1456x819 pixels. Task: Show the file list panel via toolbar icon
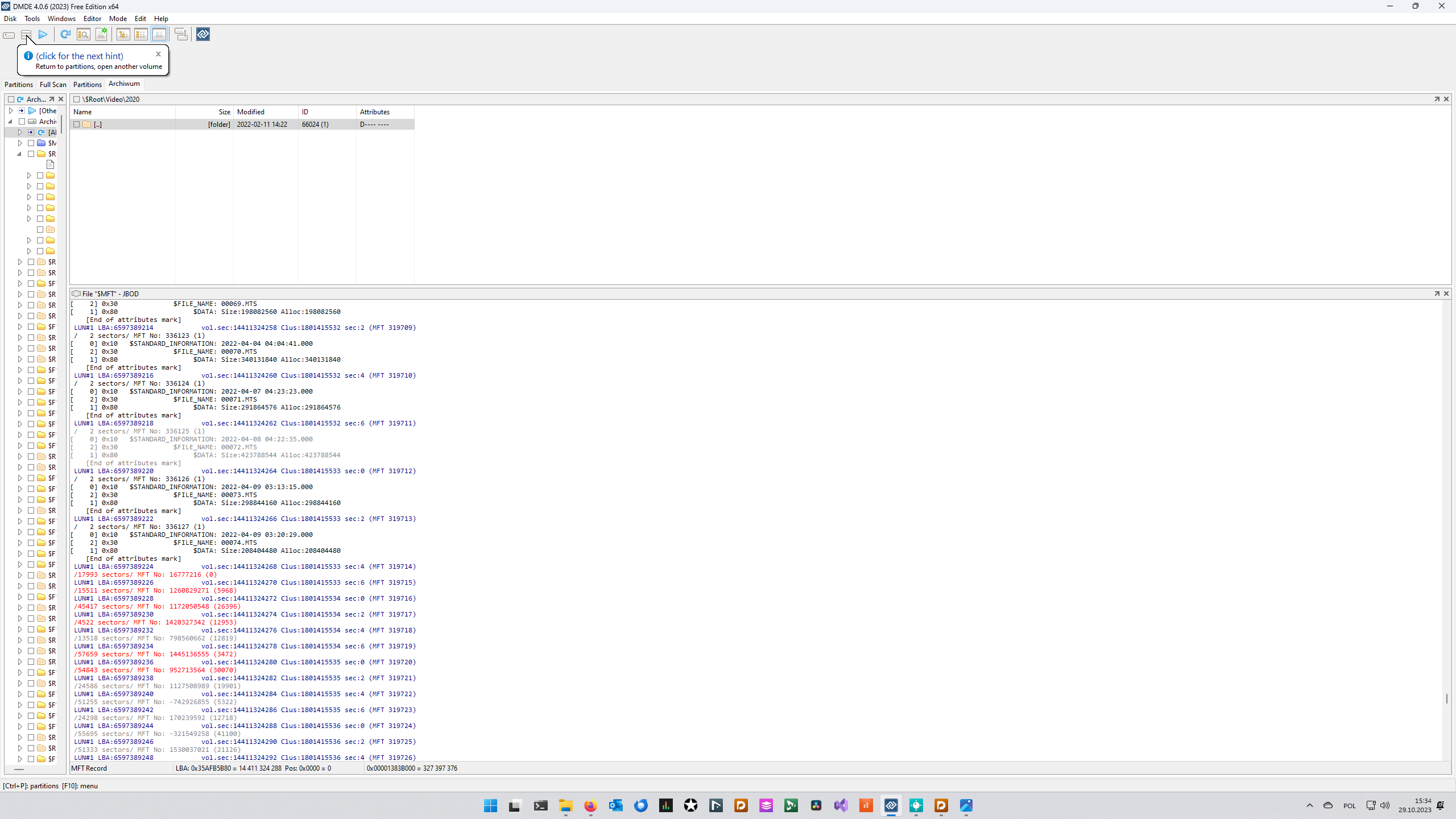pyautogui.click(x=141, y=35)
